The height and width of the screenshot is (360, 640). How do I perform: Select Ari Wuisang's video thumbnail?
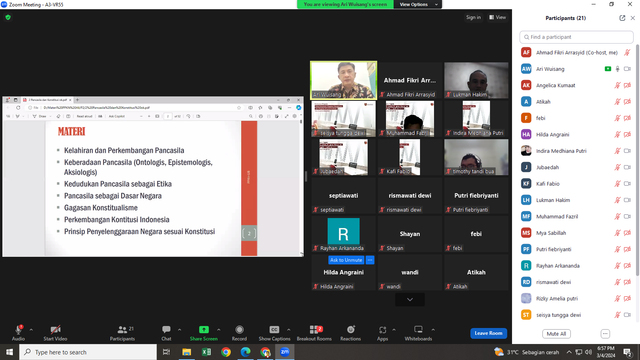click(x=343, y=80)
